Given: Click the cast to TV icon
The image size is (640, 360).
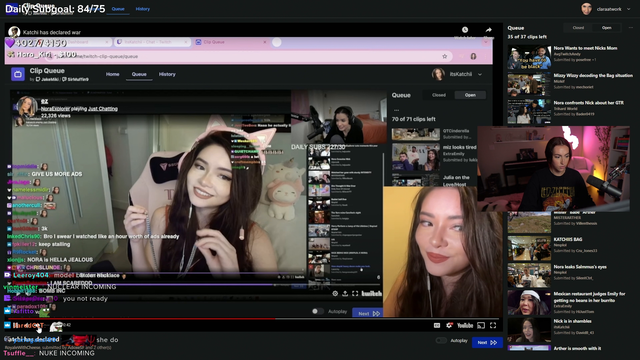Looking at the screenshot, I should 481,325.
